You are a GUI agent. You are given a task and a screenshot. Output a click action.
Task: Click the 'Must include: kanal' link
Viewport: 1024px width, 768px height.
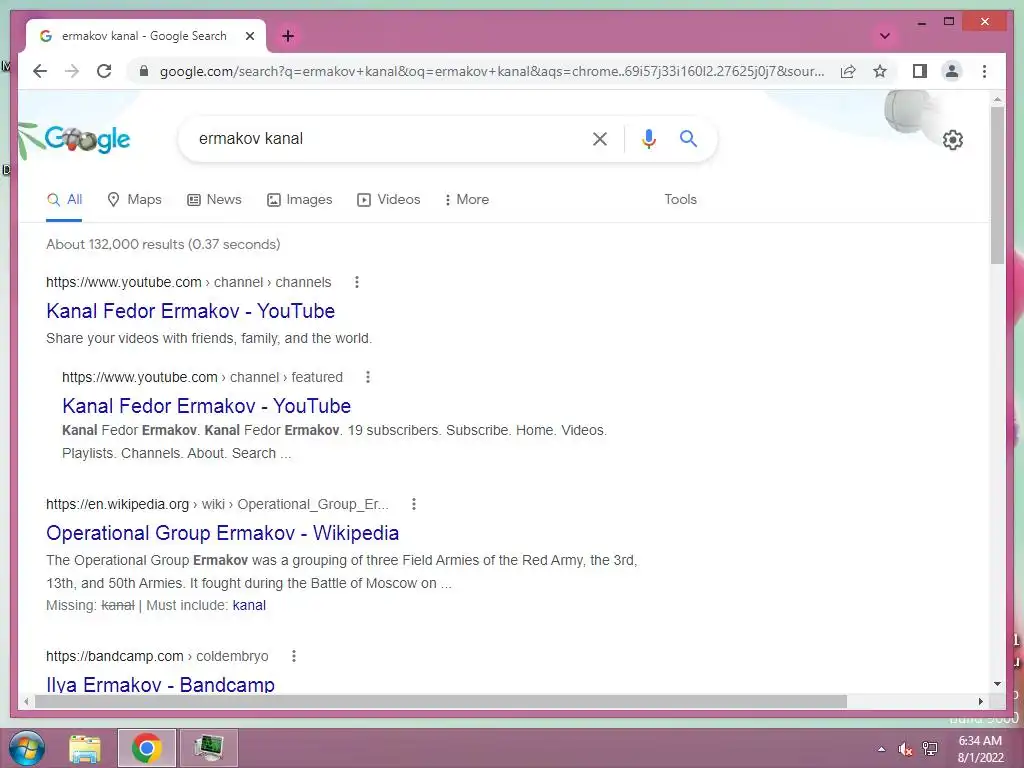click(249, 605)
